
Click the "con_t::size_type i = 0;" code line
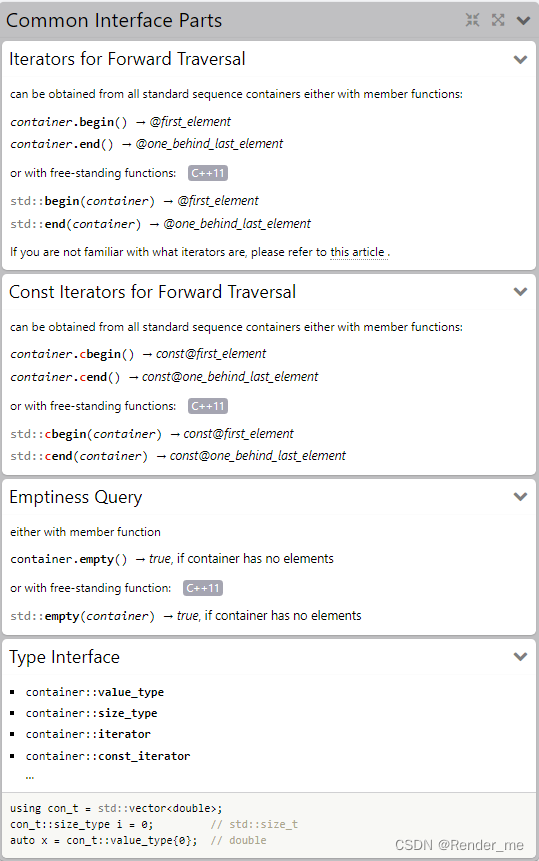(x=82, y=824)
